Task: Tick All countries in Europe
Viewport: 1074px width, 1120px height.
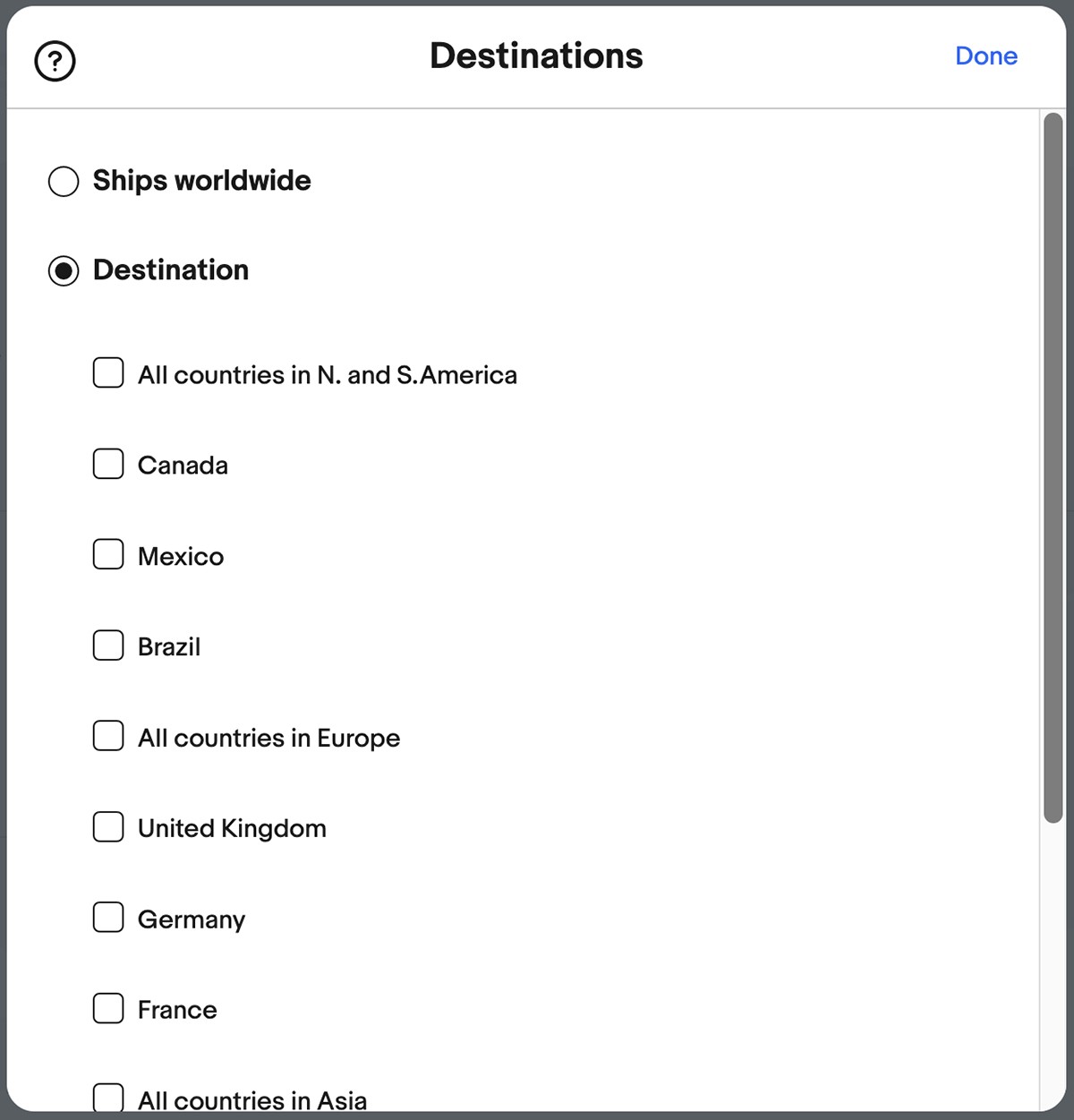Action: (x=108, y=736)
